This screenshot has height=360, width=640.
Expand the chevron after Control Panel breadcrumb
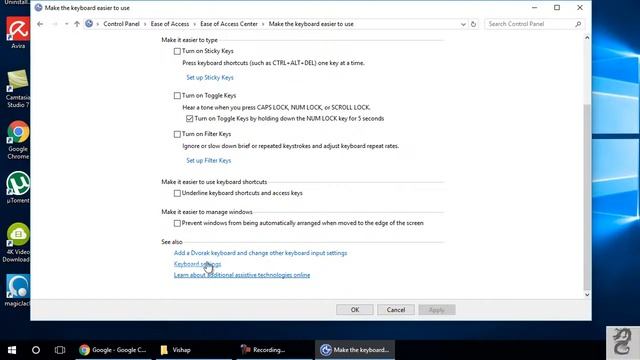click(145, 24)
